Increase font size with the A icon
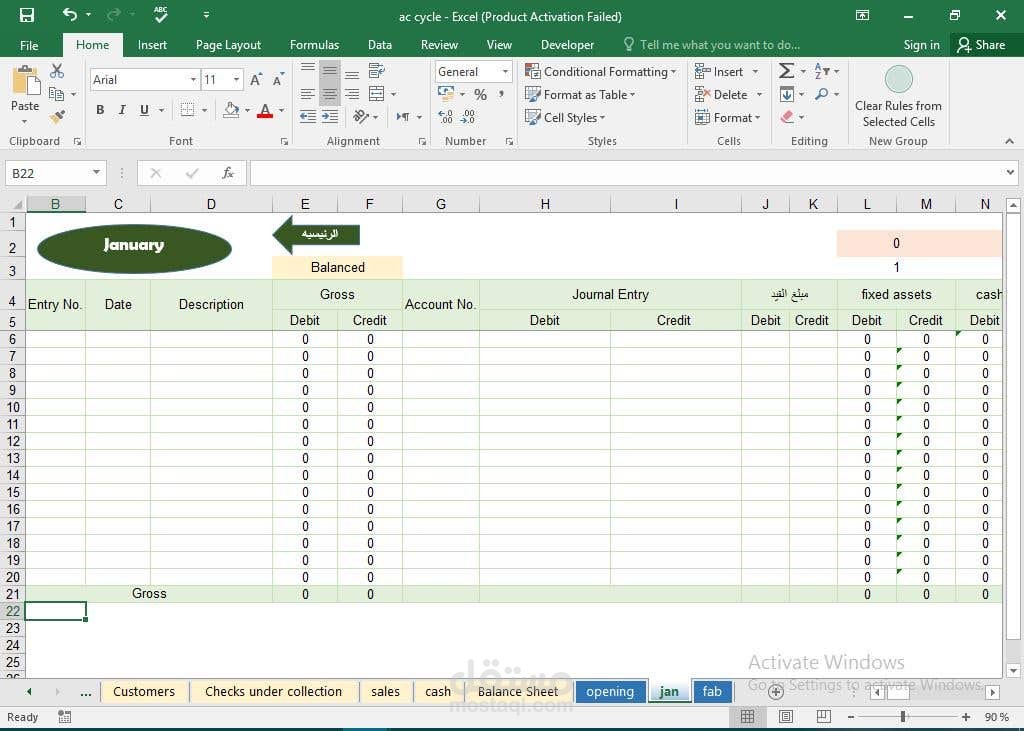Screen dimensions: 1024x731 click(x=257, y=80)
